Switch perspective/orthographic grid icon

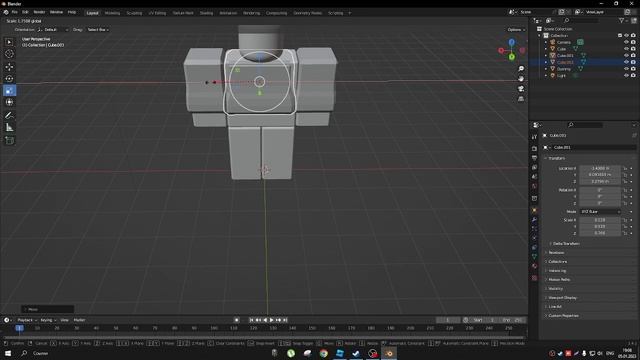[521, 99]
